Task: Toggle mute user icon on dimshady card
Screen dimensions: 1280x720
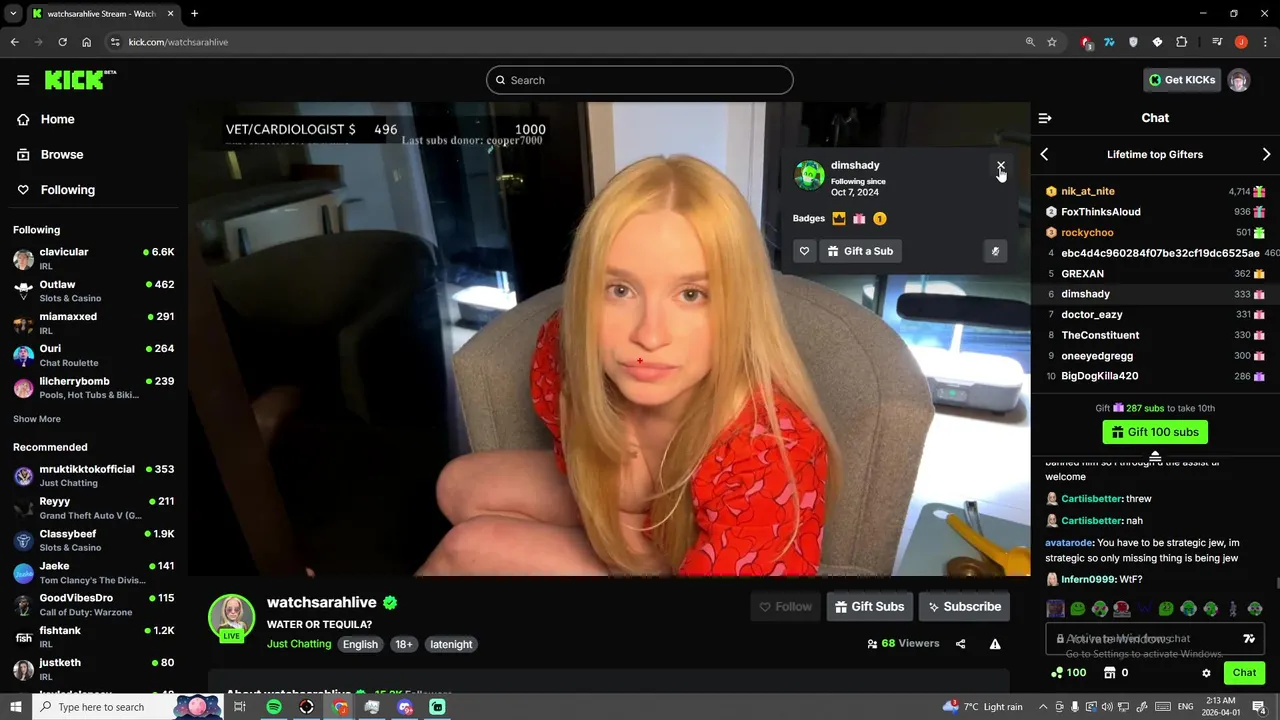Action: coord(995,251)
